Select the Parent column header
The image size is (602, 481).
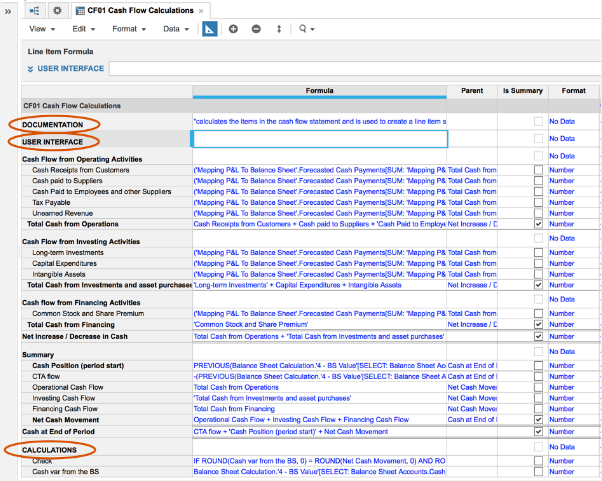pos(472,91)
